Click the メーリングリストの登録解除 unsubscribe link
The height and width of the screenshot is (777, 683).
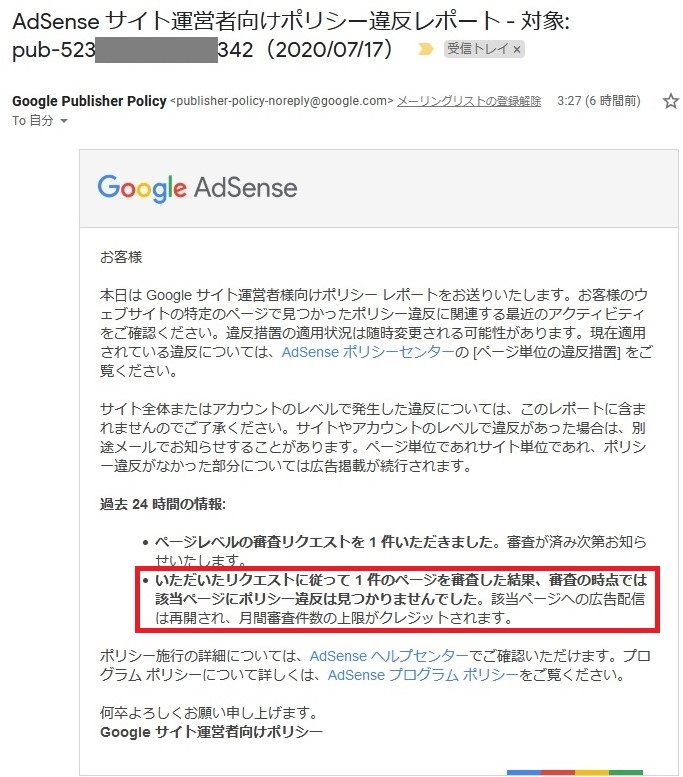469,101
